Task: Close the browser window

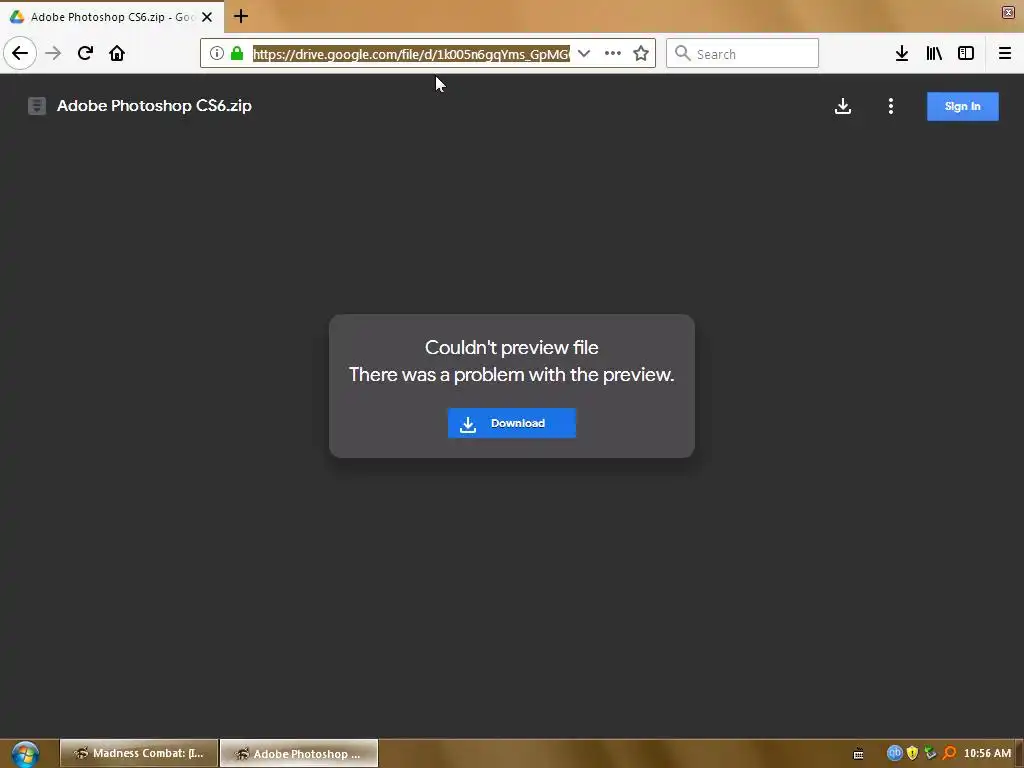Action: coord(1008,12)
